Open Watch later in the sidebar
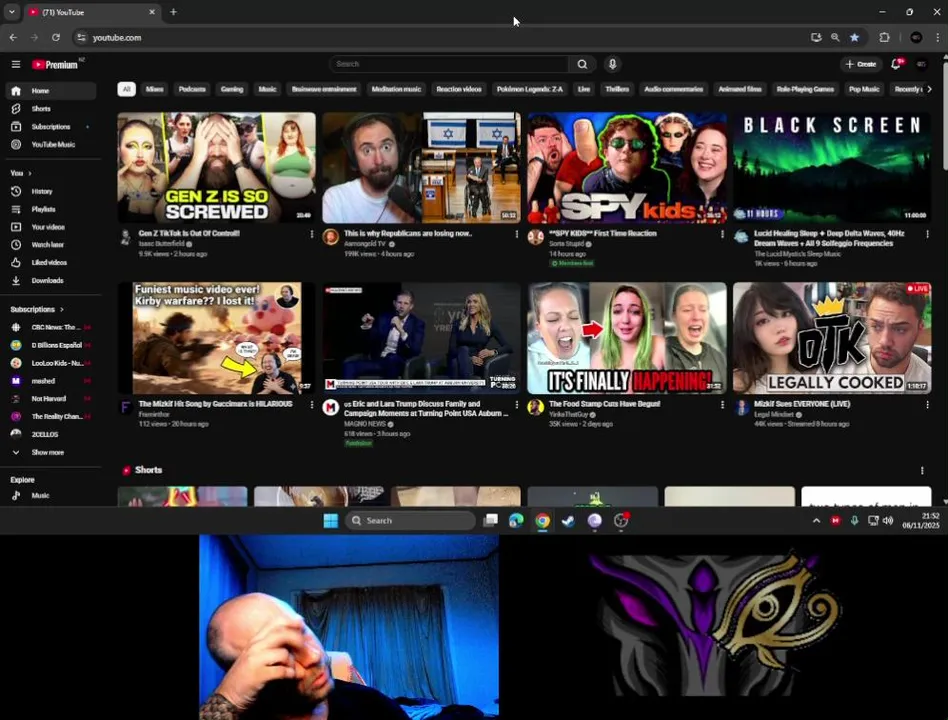 pos(51,245)
